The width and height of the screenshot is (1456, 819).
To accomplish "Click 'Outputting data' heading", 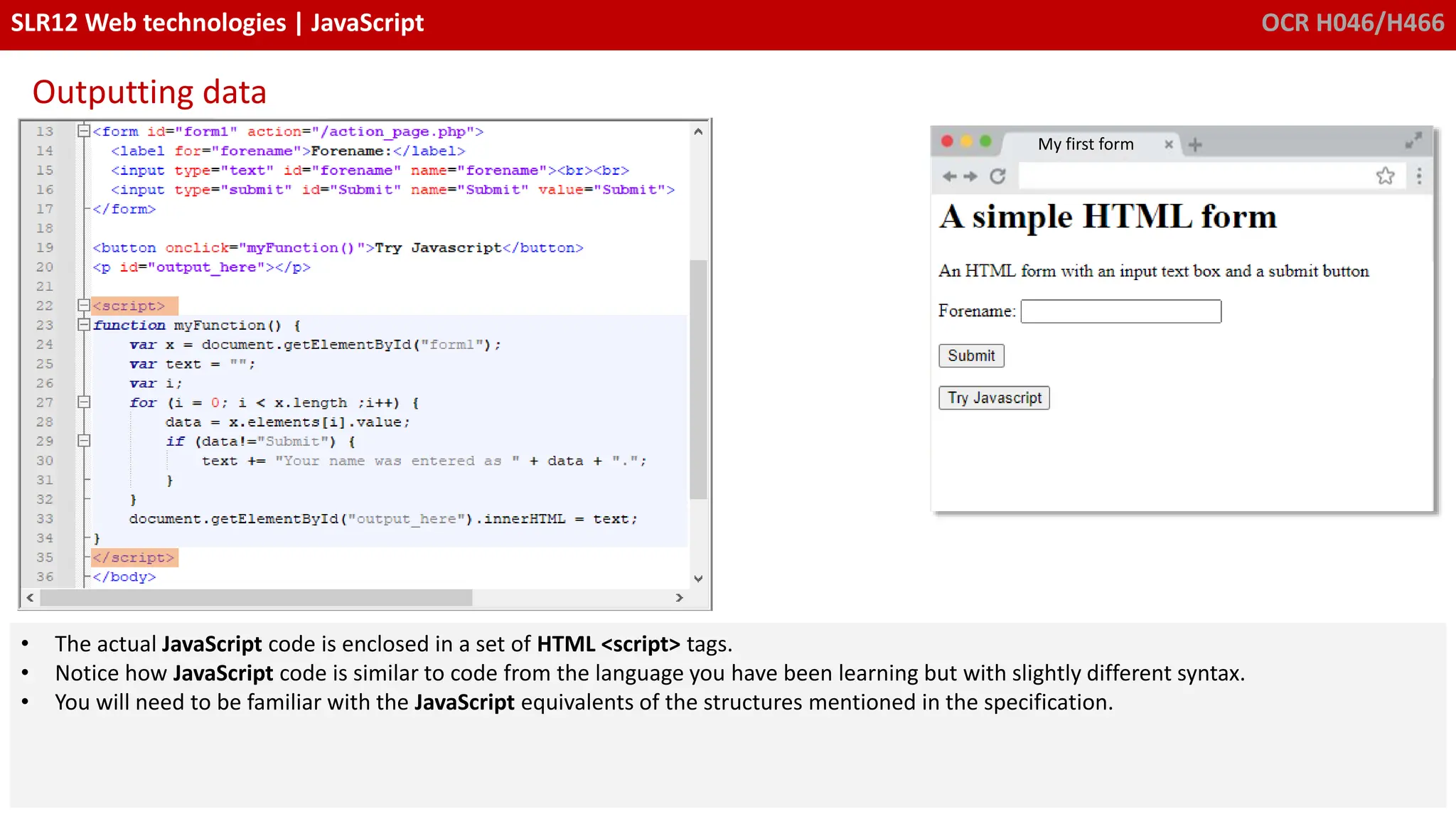I will coord(149,92).
